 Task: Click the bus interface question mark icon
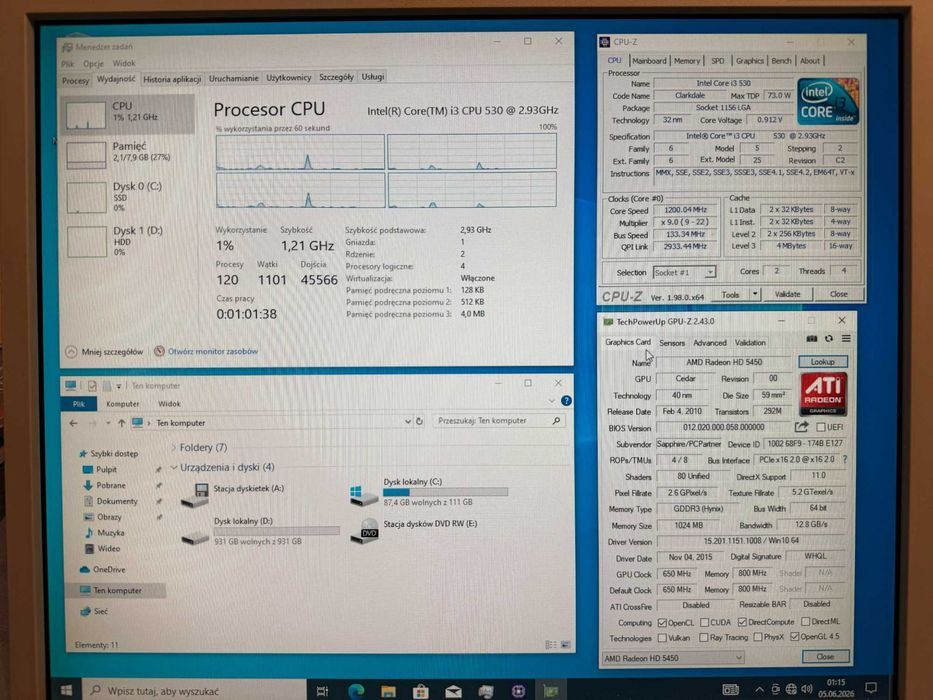844,460
